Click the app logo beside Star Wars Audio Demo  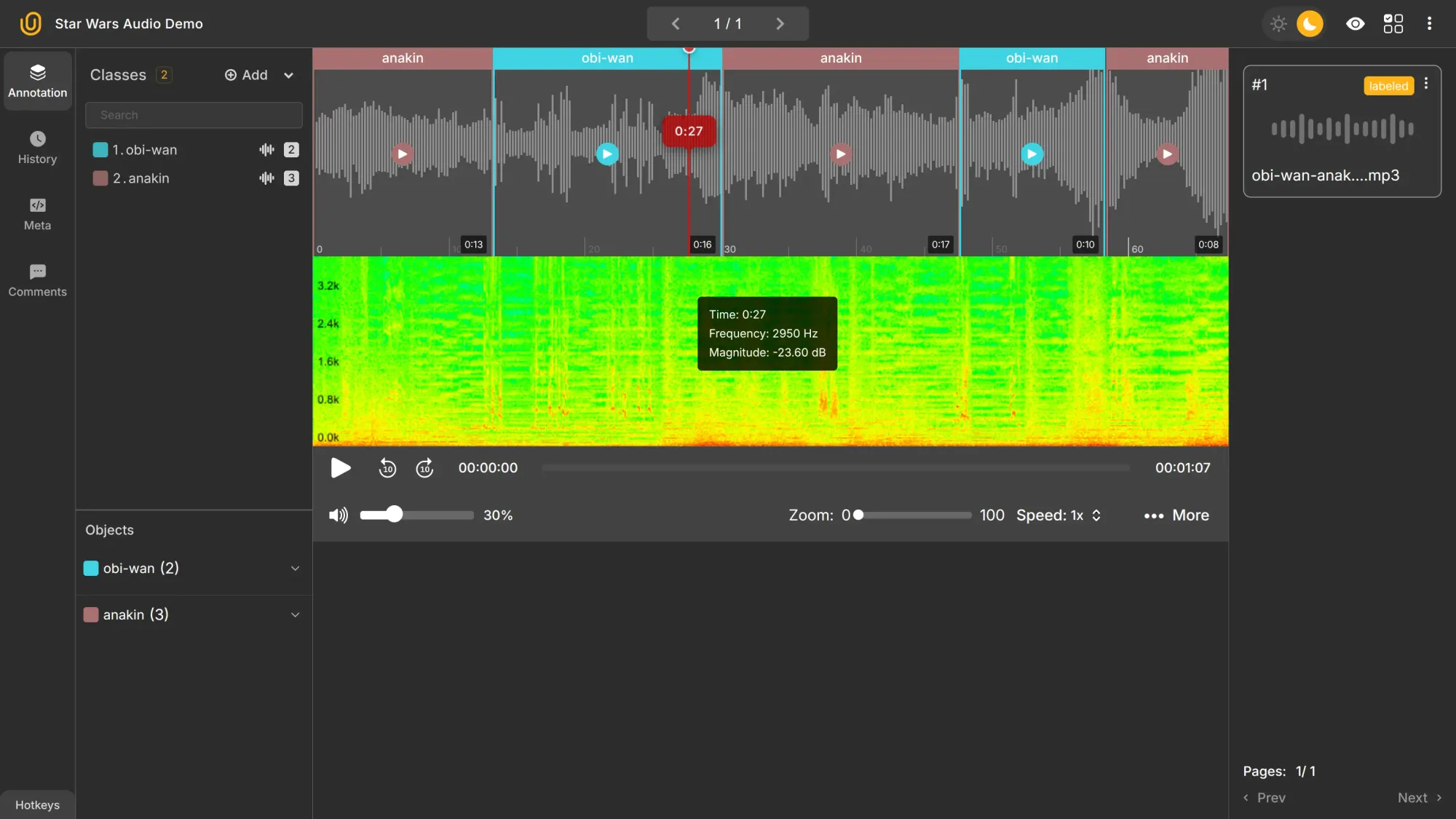coord(31,23)
